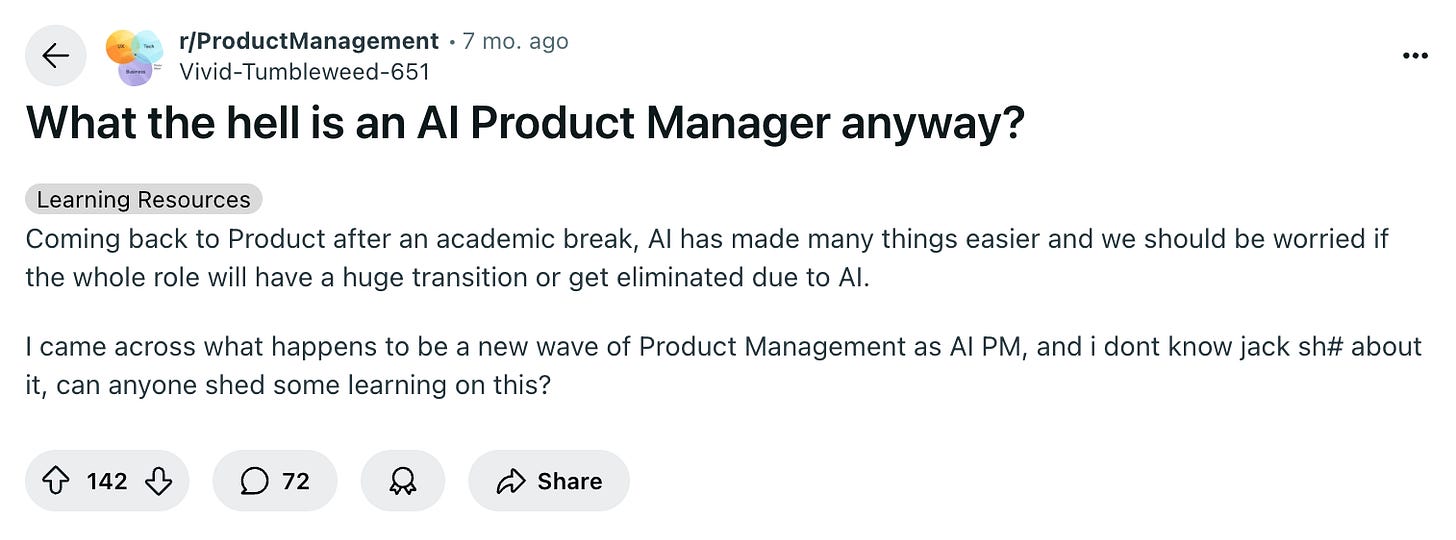Click the Share button label

point(570,481)
